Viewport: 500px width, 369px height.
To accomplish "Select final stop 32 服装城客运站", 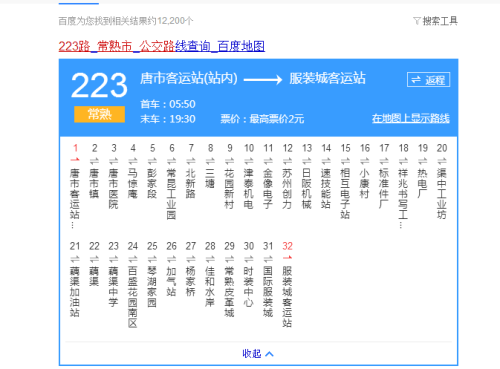I will tap(288, 297).
